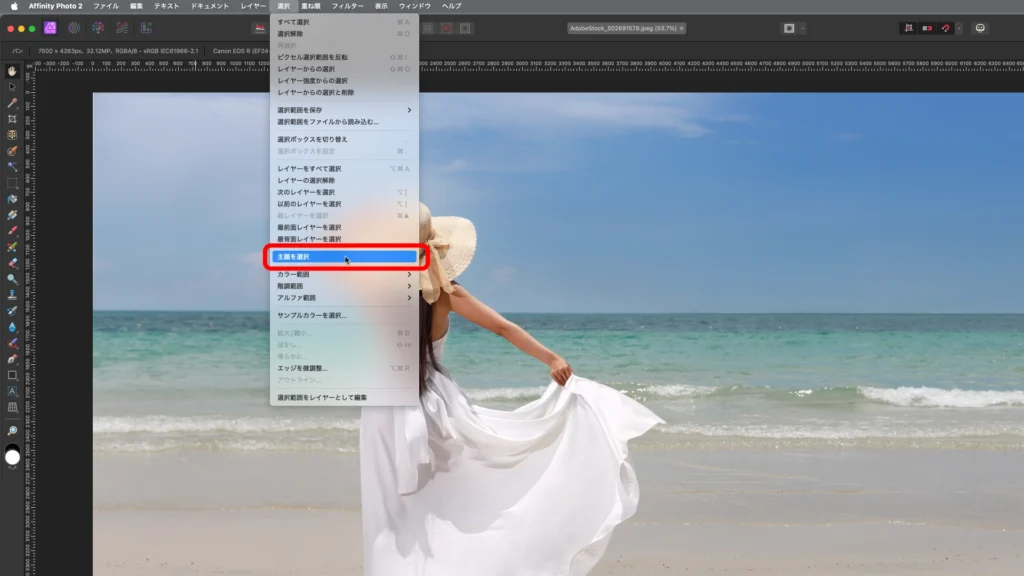Switch to the Liquify persona icon
This screenshot has width=1024, height=576.
pyautogui.click(x=73, y=28)
